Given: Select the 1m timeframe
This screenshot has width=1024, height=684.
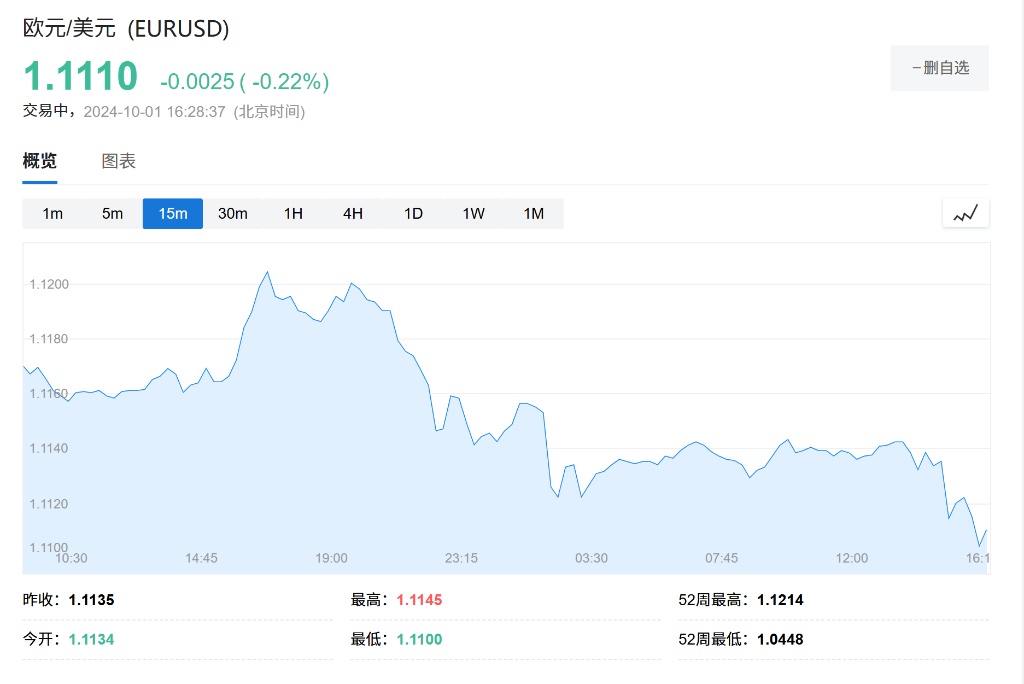Looking at the screenshot, I should tap(52, 214).
